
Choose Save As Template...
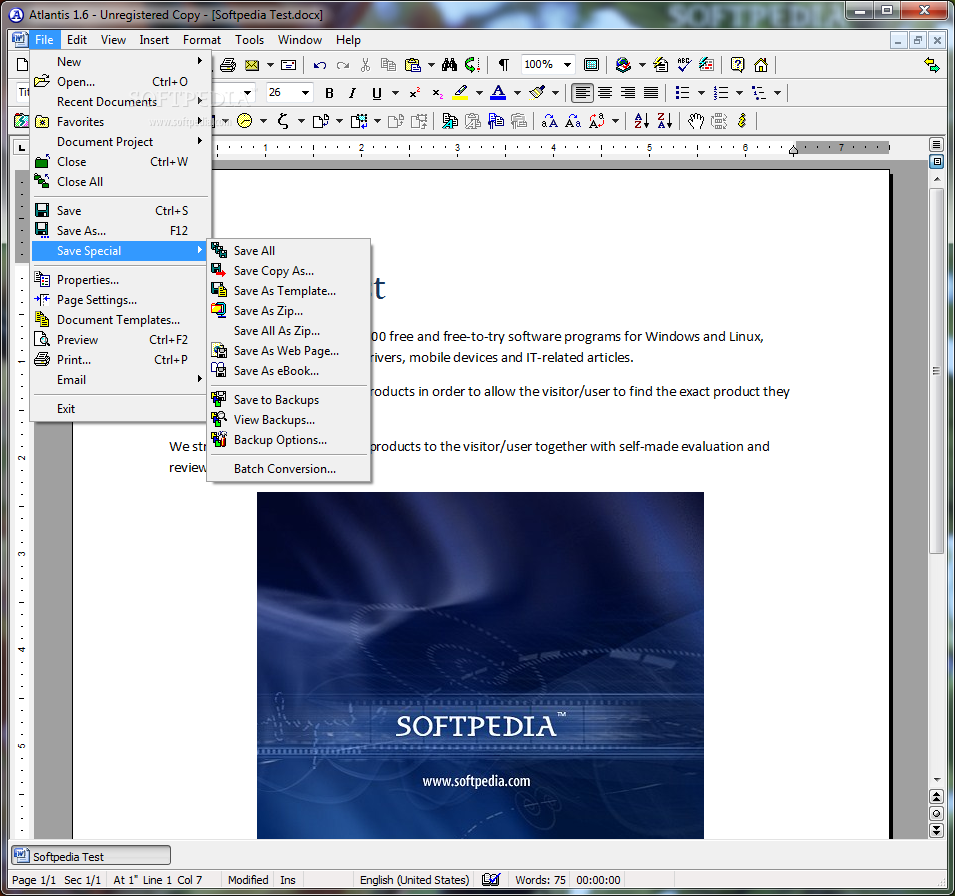[289, 291]
